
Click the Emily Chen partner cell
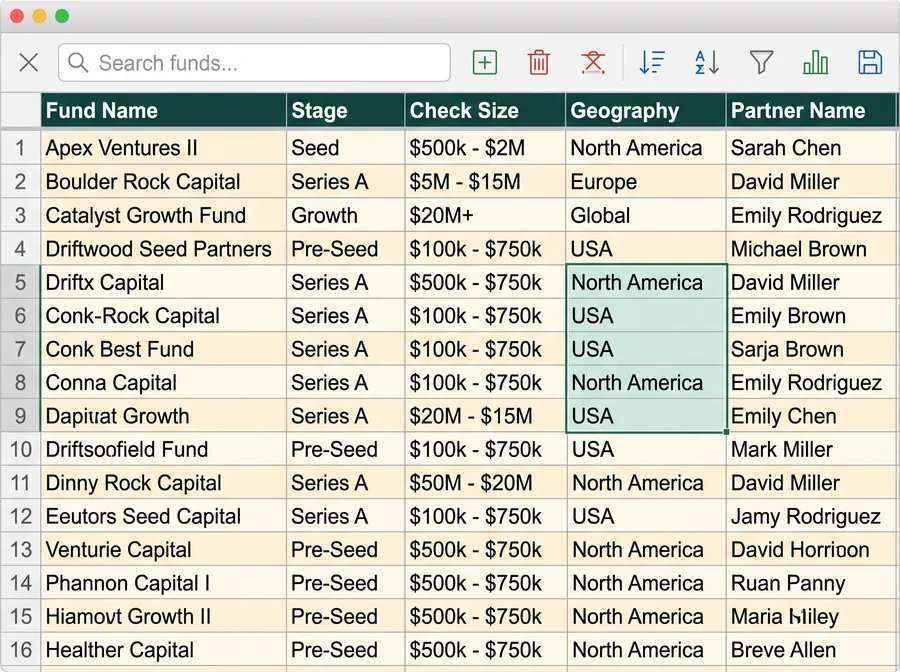[x=811, y=416]
